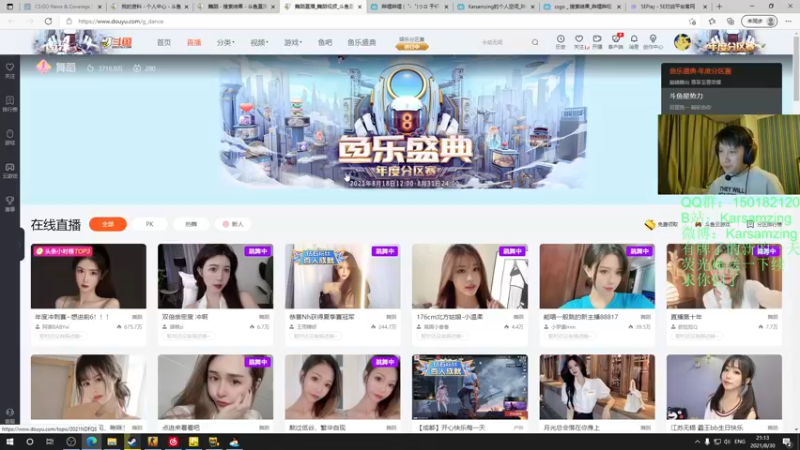The height and width of the screenshot is (450, 800).
Task: Select the PK filter pill
Action: (149, 224)
